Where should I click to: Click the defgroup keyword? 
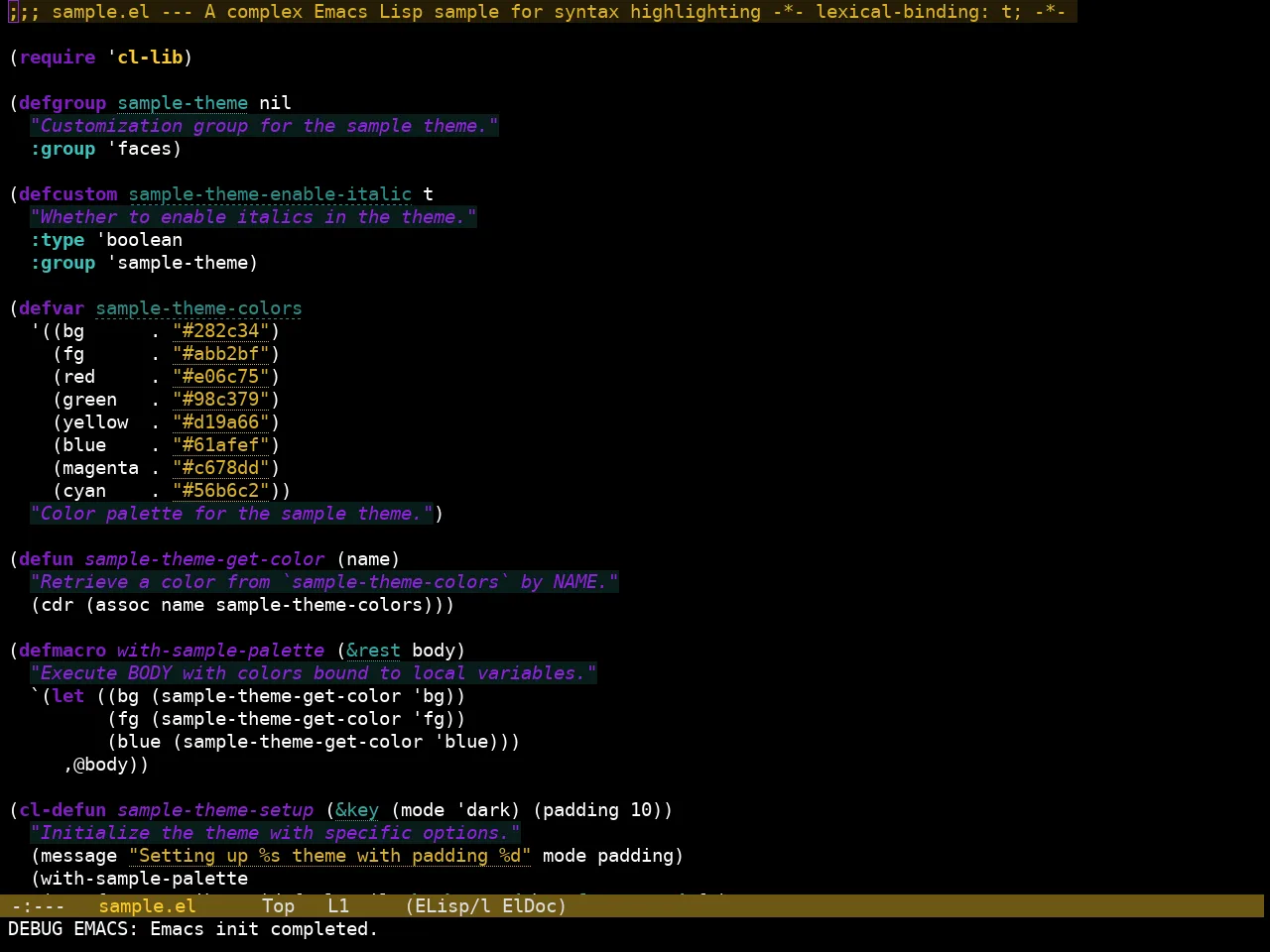63,103
